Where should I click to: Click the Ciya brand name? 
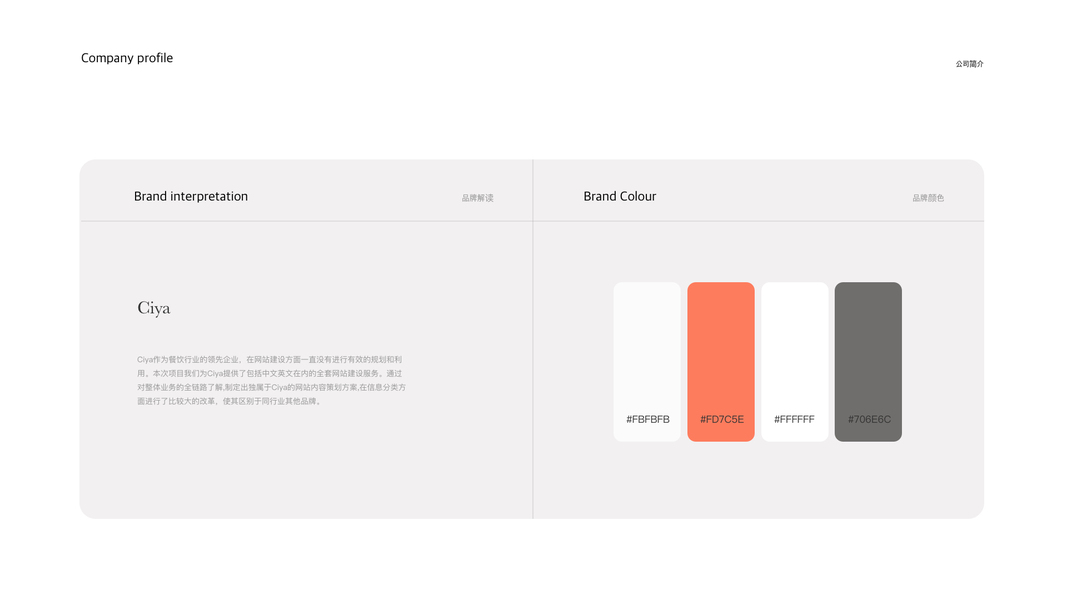tap(154, 309)
